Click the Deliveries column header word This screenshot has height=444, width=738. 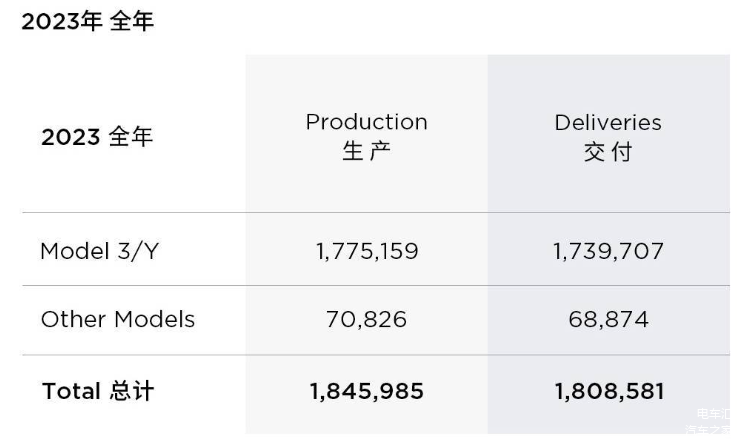click(608, 122)
